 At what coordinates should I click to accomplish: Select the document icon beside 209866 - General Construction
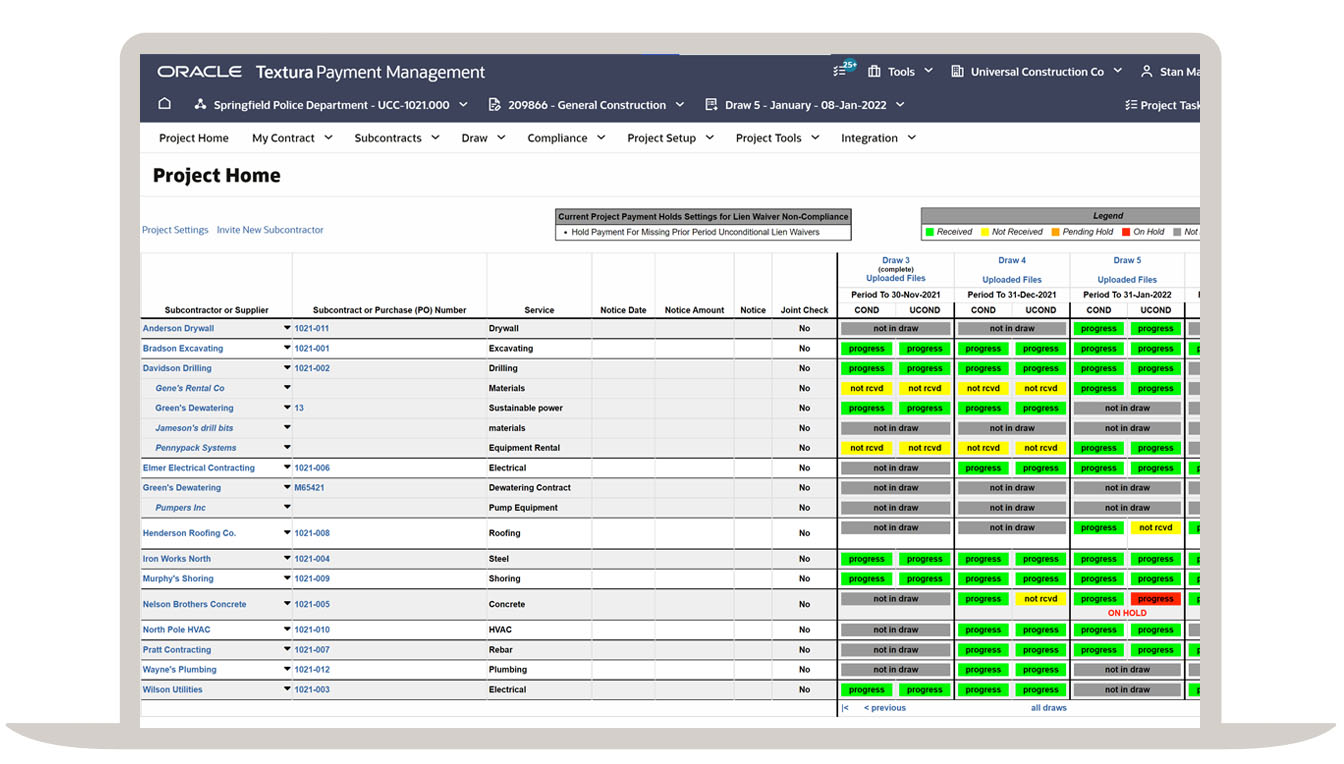[x=493, y=104]
